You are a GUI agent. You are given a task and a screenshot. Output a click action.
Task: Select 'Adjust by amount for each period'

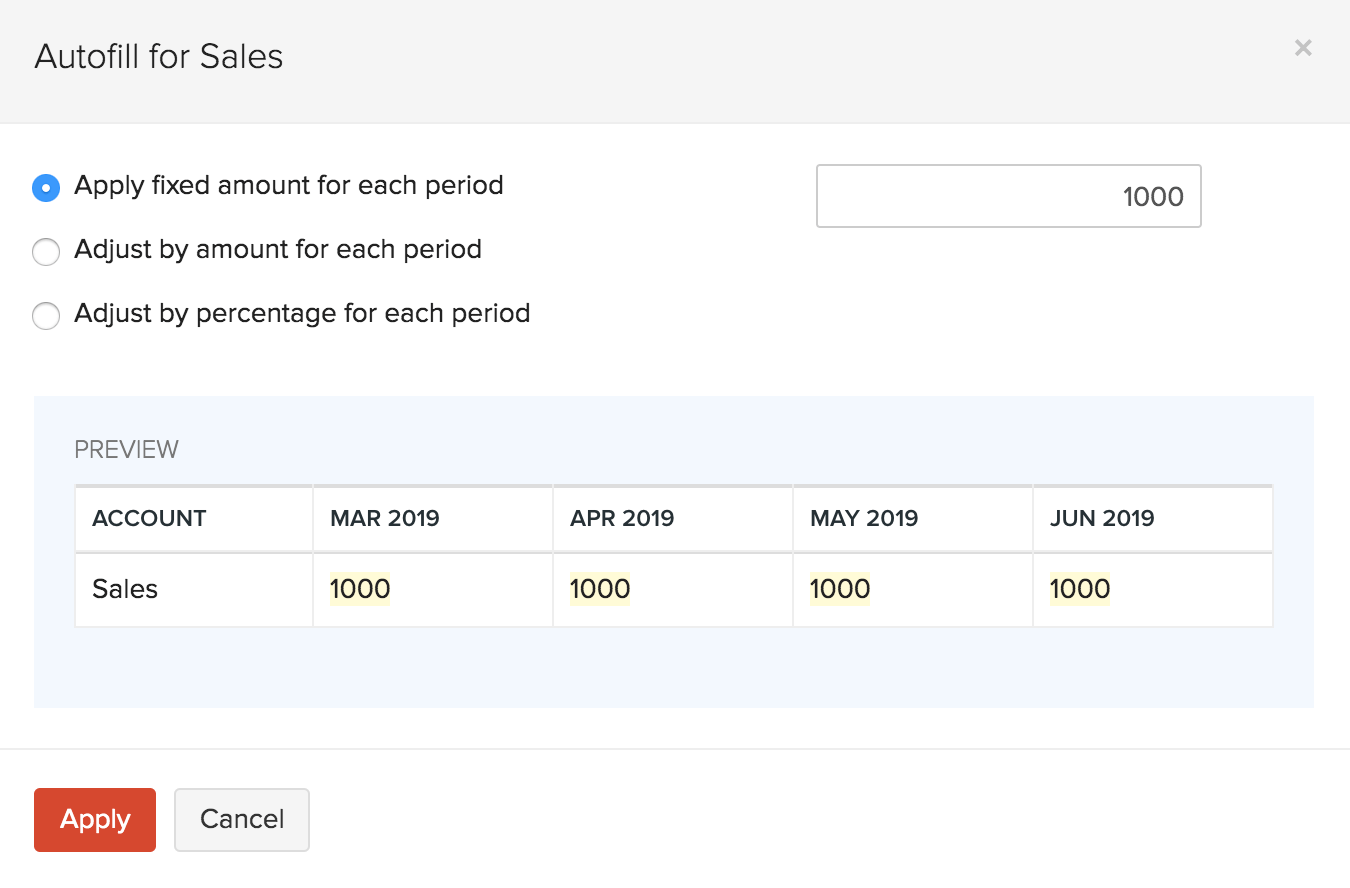[x=46, y=252]
